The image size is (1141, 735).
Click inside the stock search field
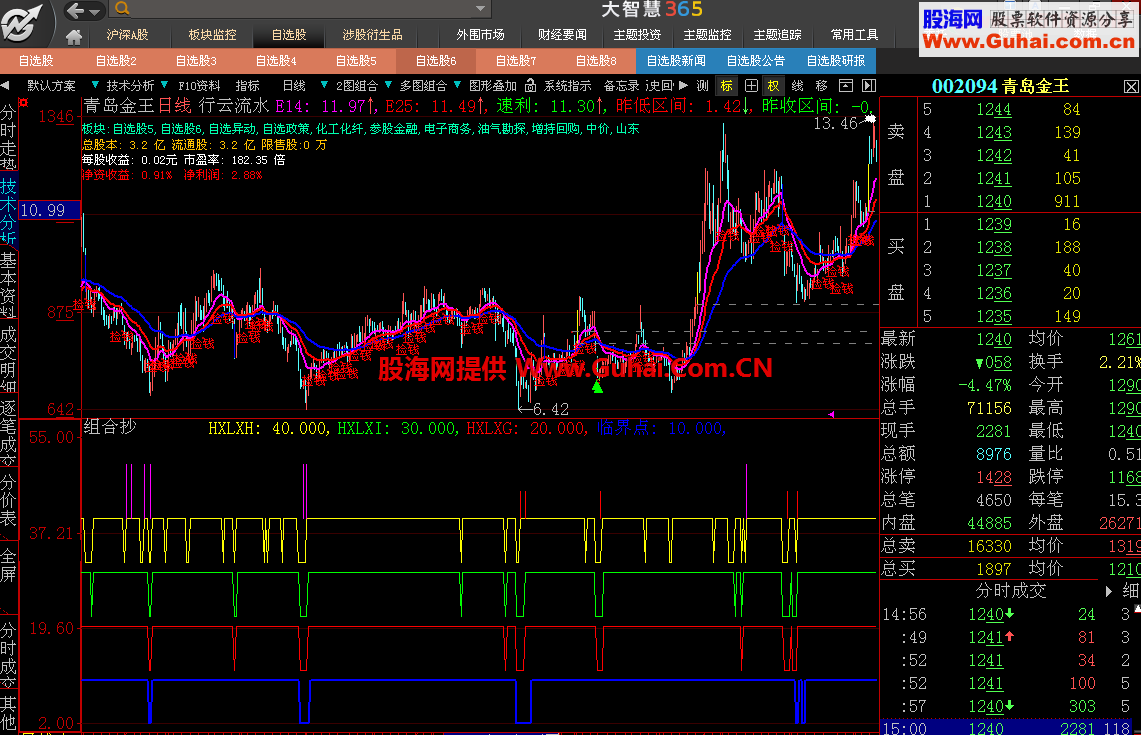click(x=300, y=9)
